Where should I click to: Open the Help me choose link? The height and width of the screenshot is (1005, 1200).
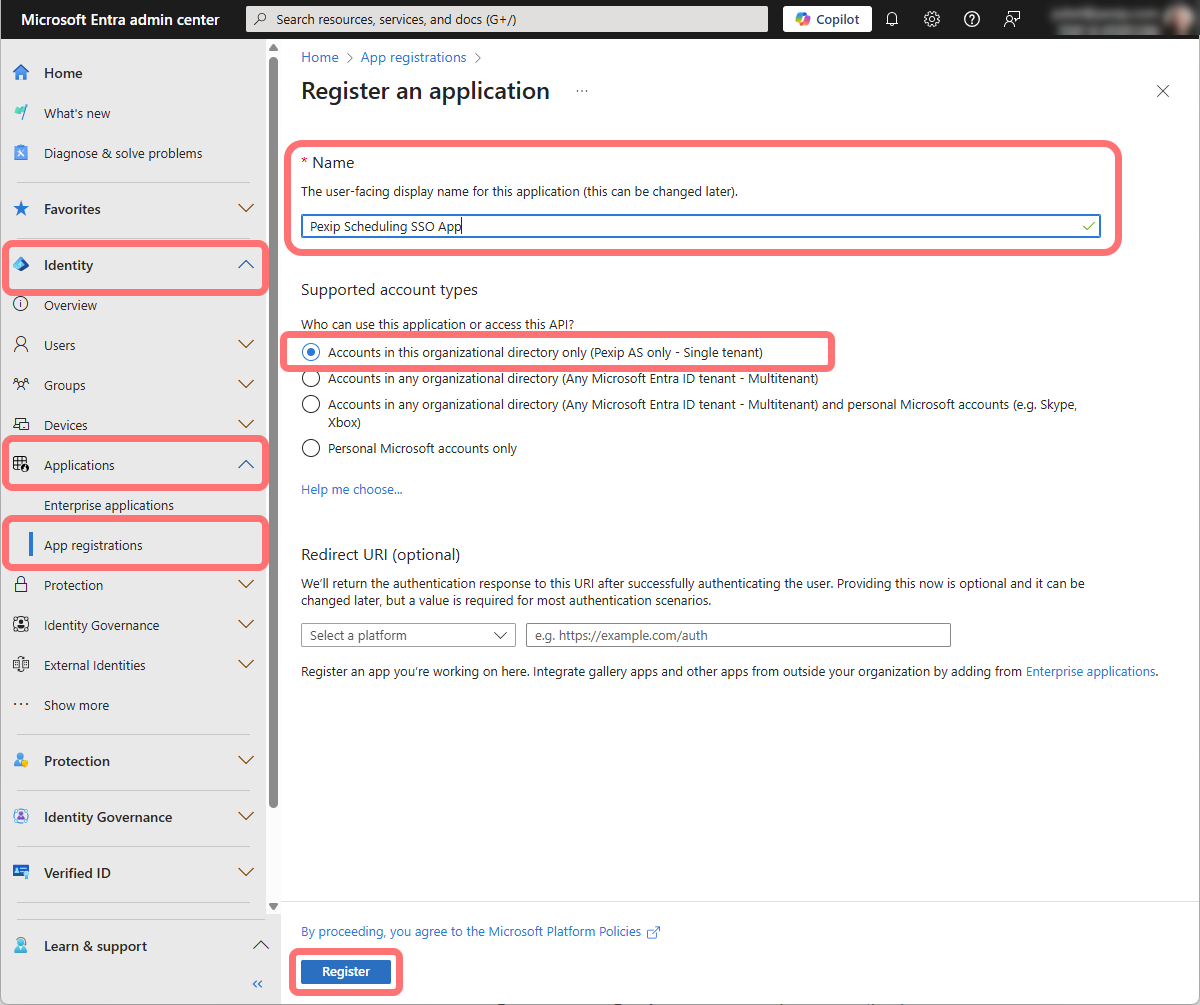pyautogui.click(x=351, y=490)
